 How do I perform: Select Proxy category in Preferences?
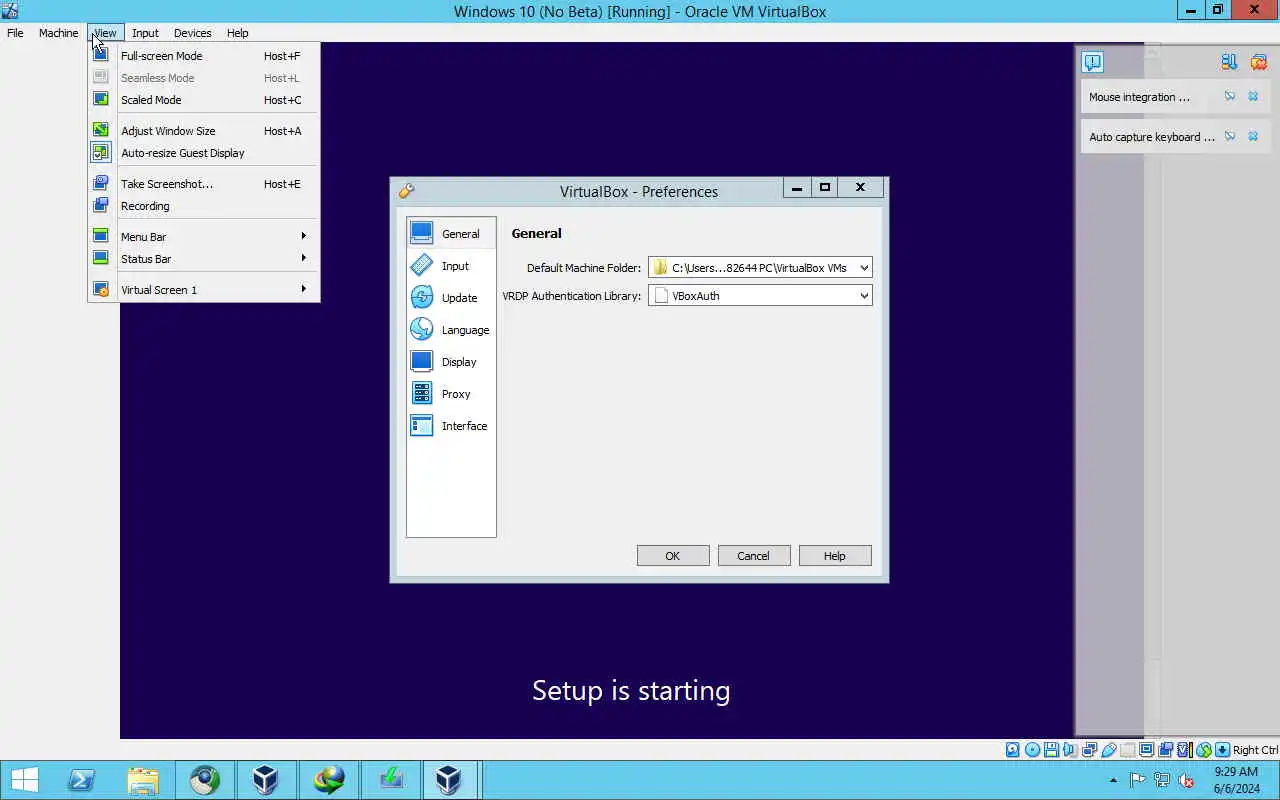pos(451,394)
